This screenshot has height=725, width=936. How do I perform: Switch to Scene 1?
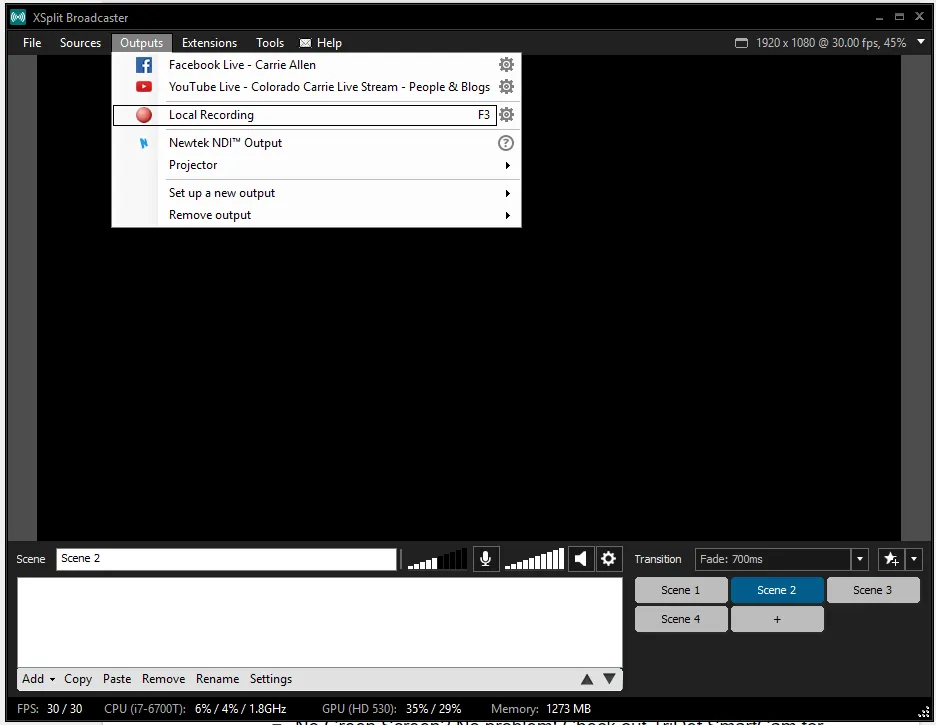point(681,590)
